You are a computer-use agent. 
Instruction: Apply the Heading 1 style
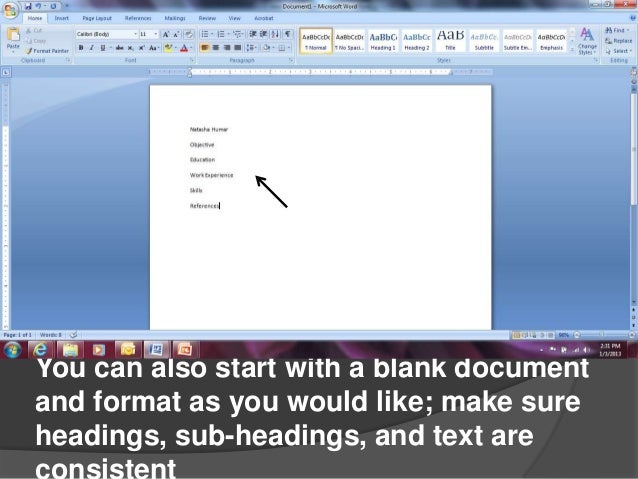tap(384, 40)
